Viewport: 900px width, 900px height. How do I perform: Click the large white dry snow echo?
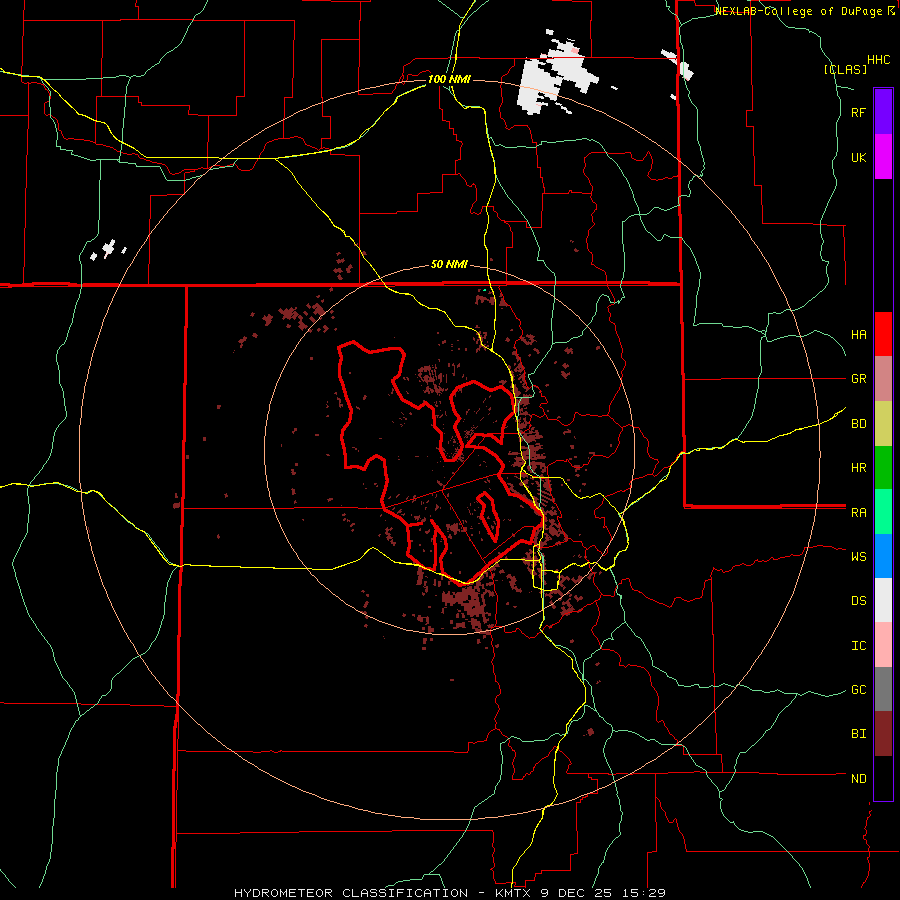[556, 75]
